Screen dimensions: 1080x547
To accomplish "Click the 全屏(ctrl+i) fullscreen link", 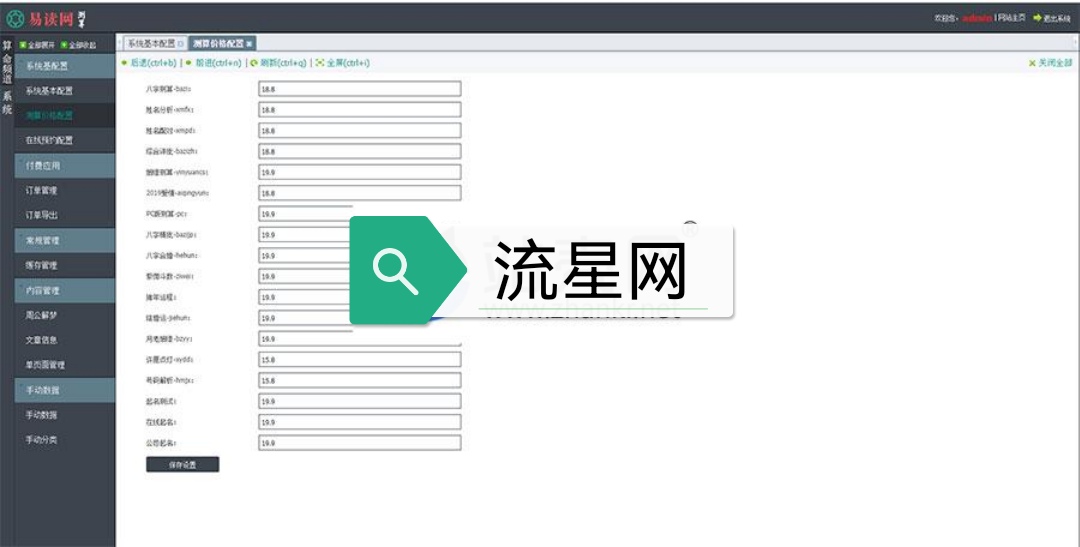I will pos(348,63).
